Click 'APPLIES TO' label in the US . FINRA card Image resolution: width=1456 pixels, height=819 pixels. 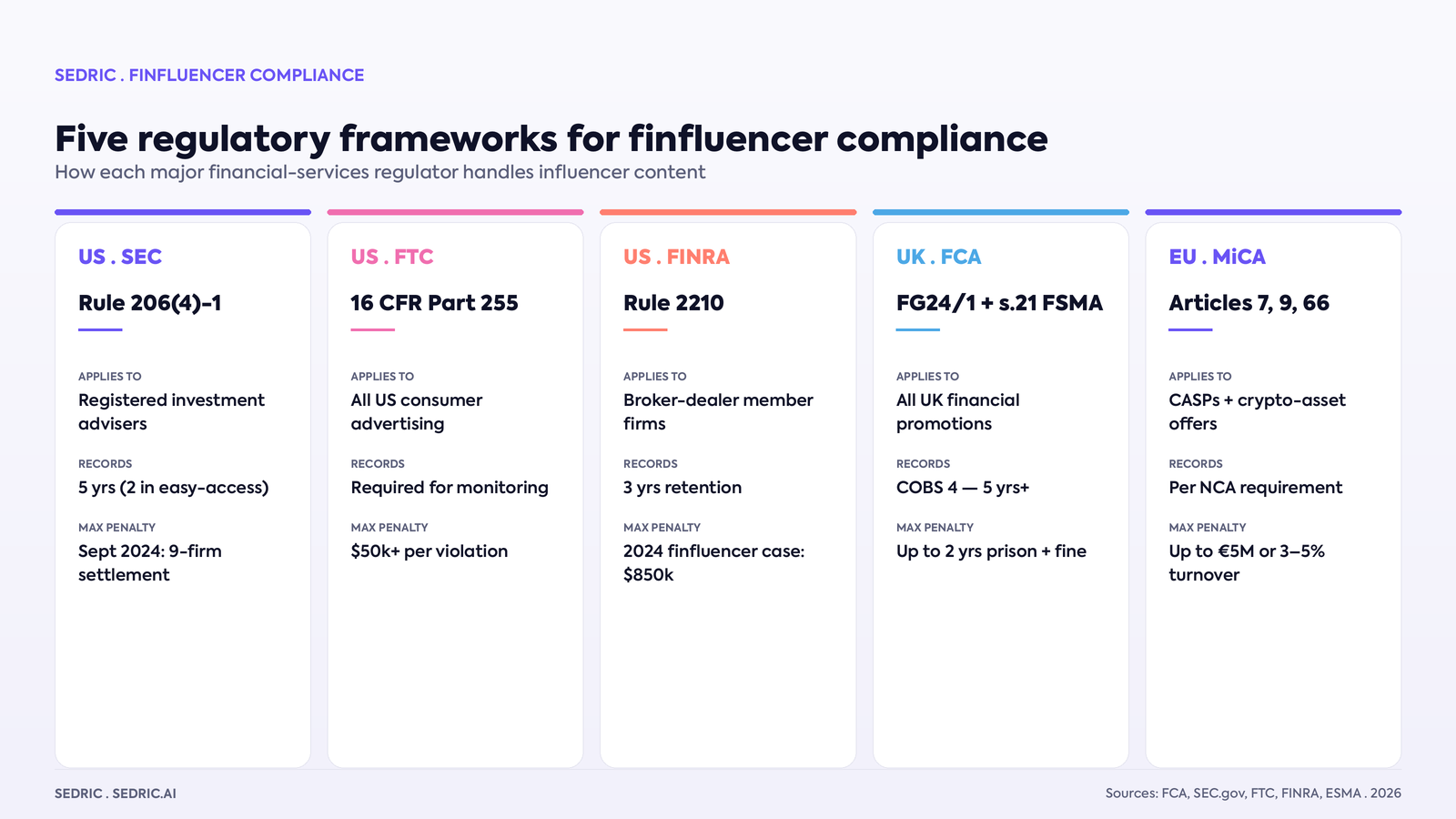tap(655, 377)
